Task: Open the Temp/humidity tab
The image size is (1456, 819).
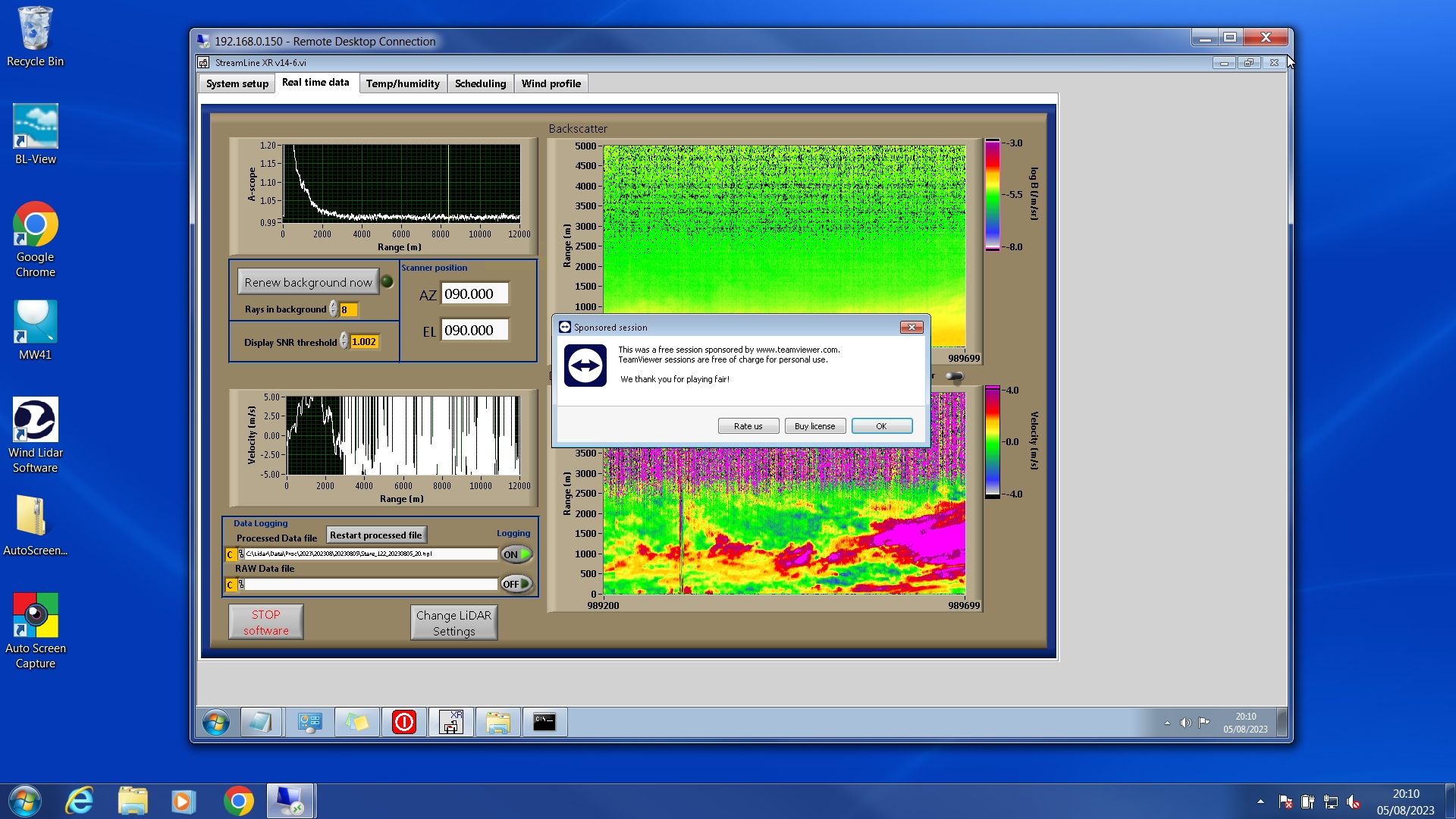Action: [x=402, y=83]
